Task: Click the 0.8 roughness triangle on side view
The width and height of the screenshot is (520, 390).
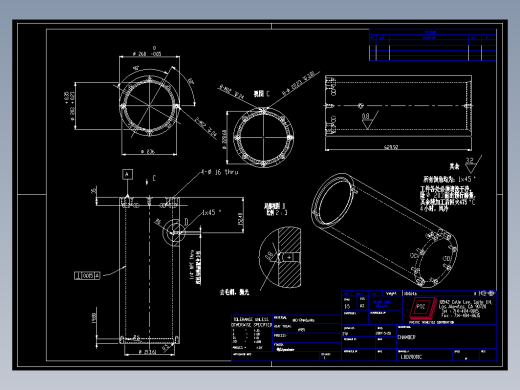Action: [x=369, y=119]
